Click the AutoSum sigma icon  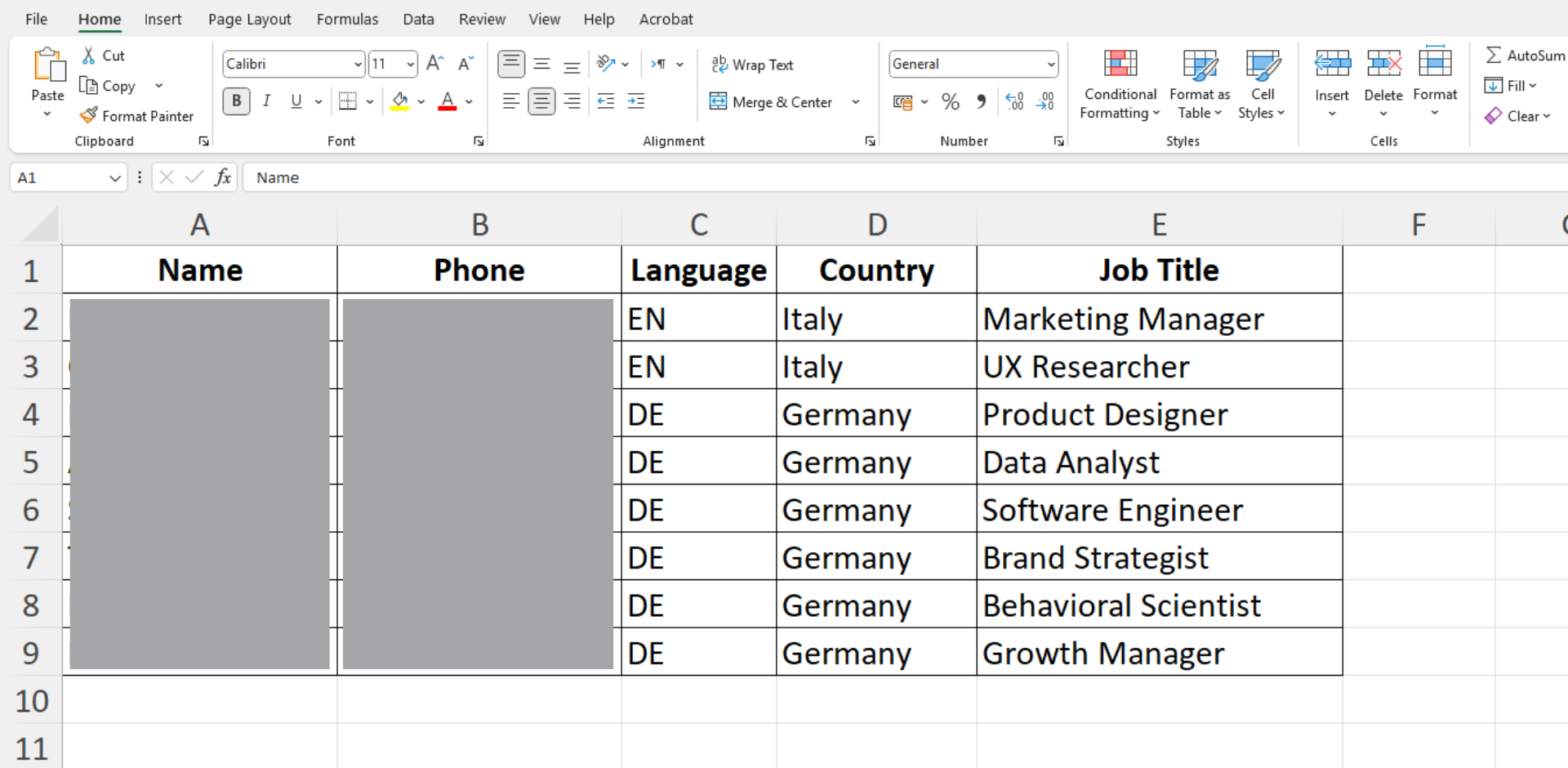1494,56
